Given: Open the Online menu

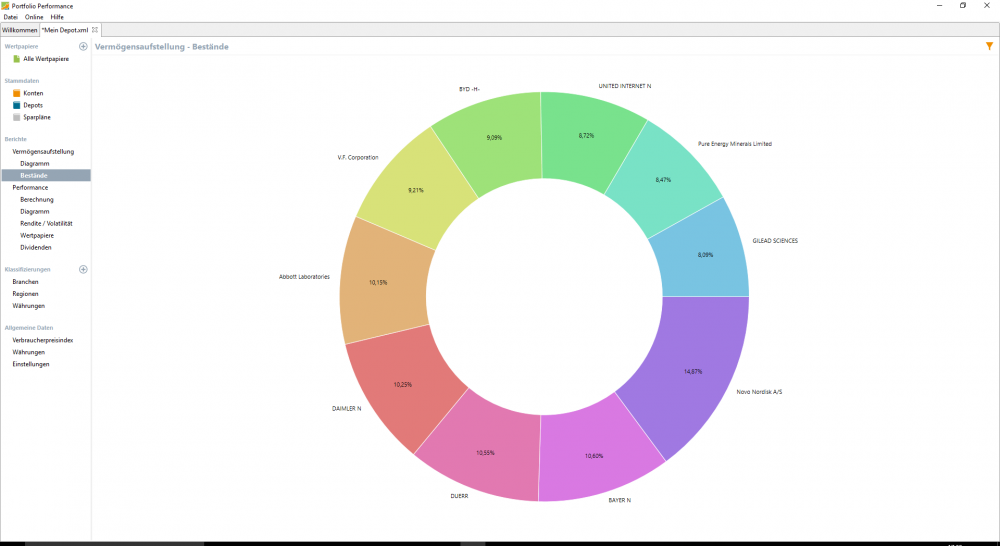Looking at the screenshot, I should point(34,17).
